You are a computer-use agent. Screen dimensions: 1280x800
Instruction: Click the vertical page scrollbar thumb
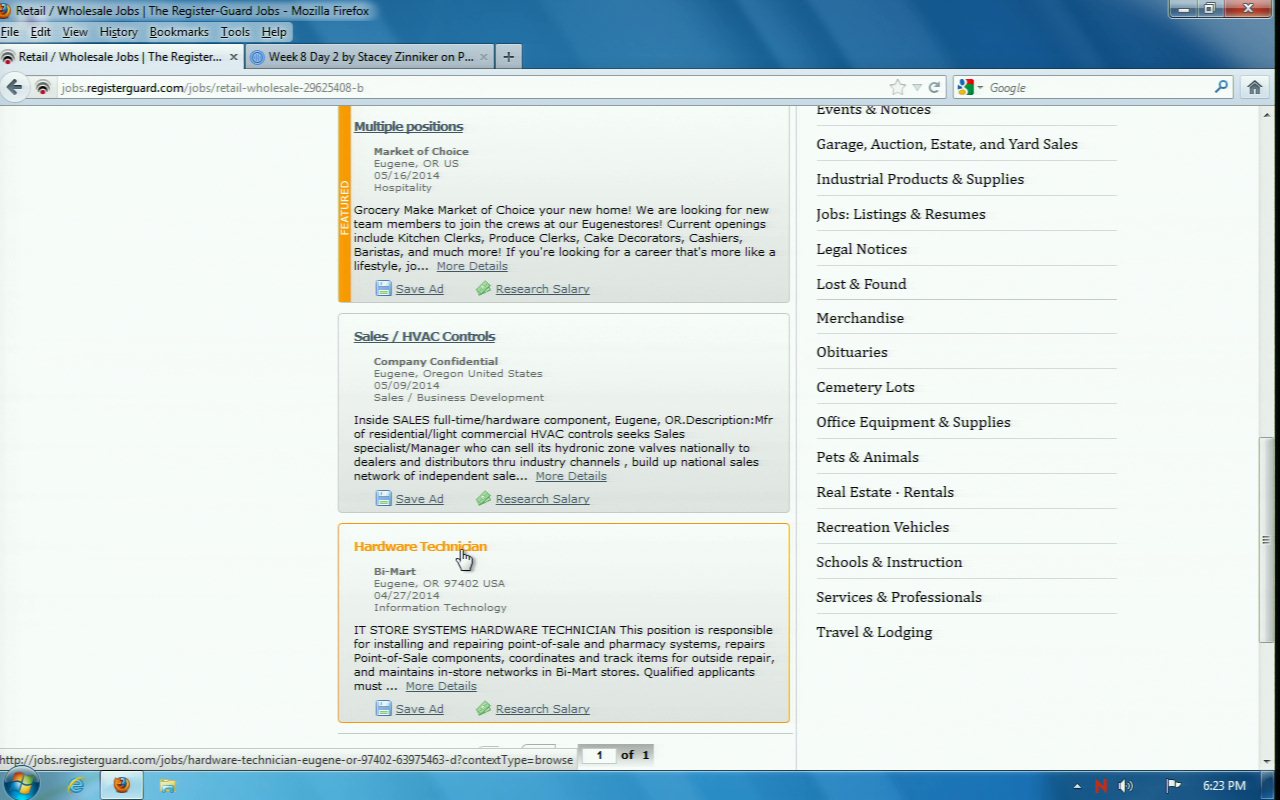click(1265, 540)
